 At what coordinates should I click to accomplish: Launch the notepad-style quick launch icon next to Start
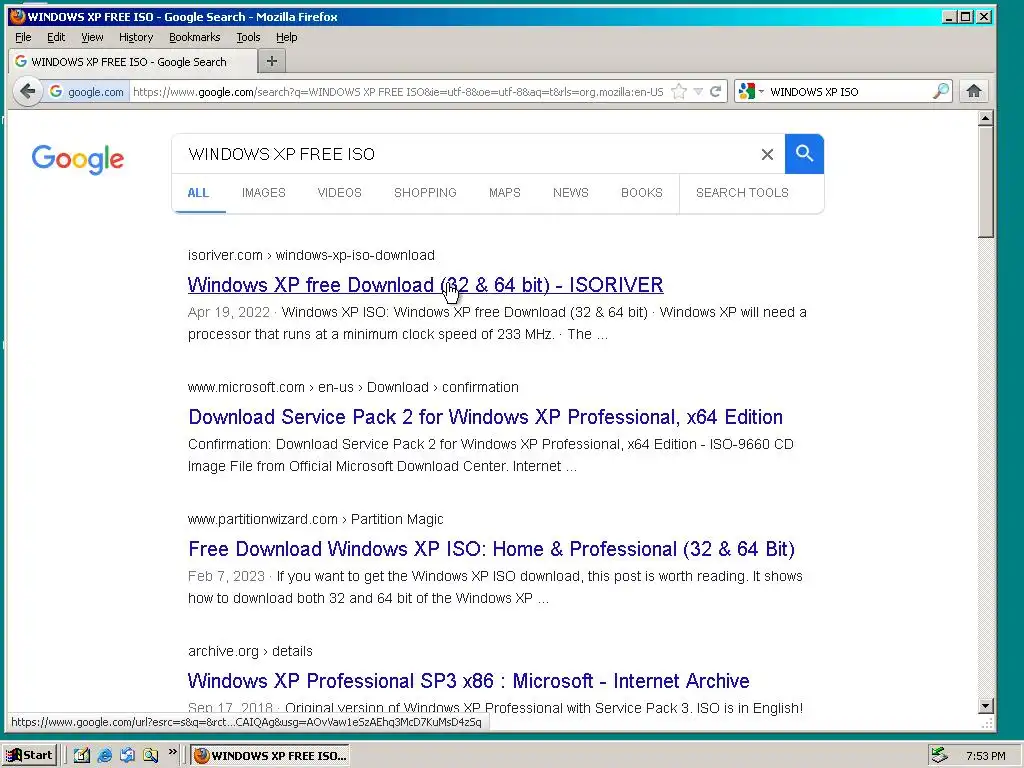click(82, 756)
